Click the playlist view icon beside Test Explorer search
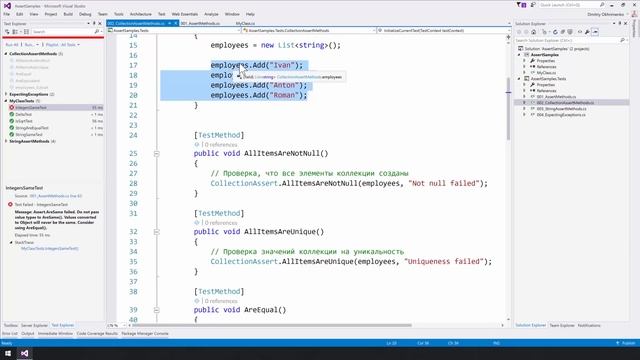 27,31
